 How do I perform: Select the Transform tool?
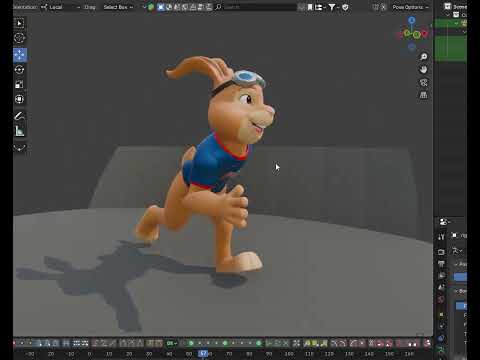tap(19, 99)
